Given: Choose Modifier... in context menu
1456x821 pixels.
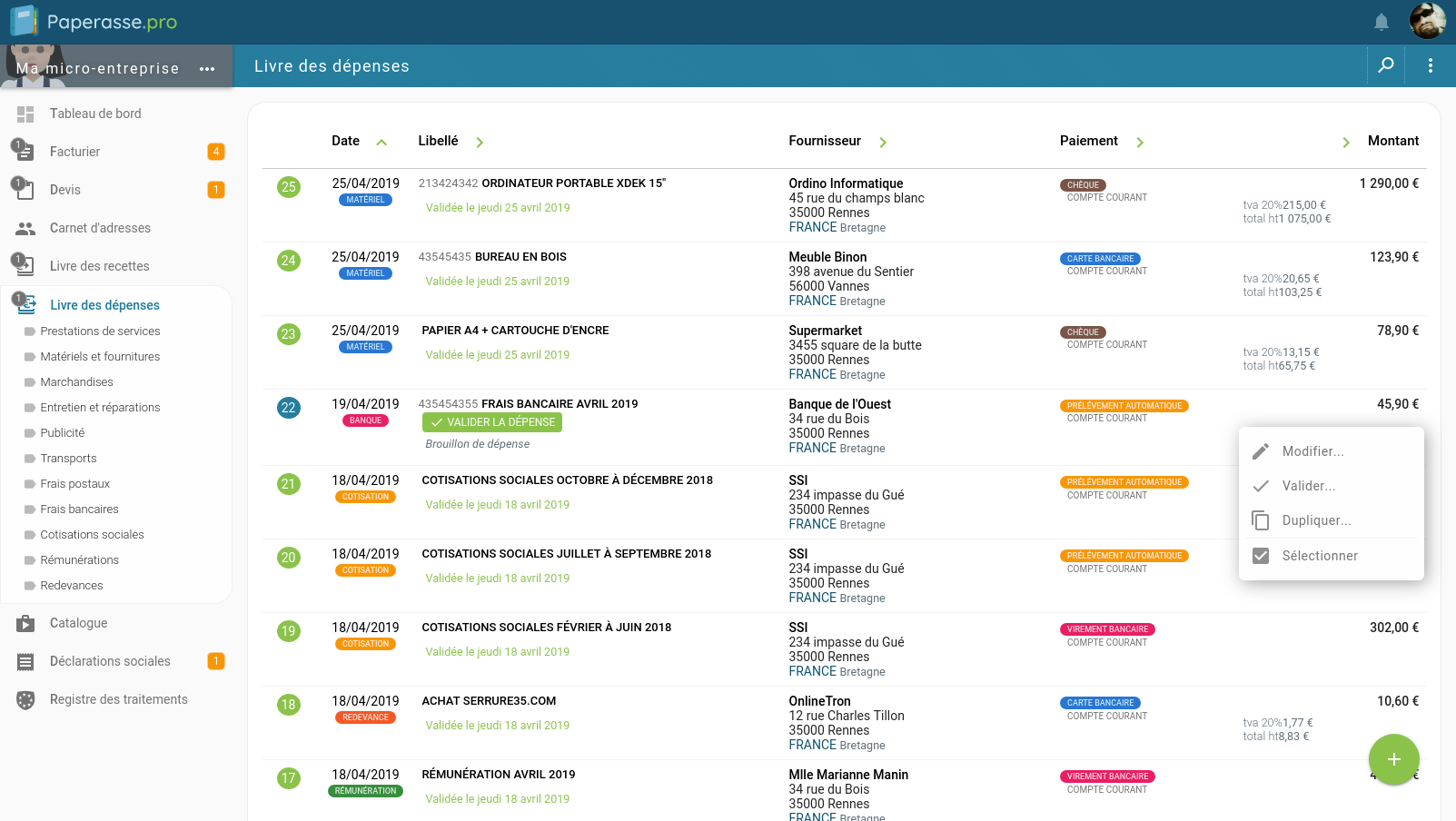Looking at the screenshot, I should point(1312,451).
